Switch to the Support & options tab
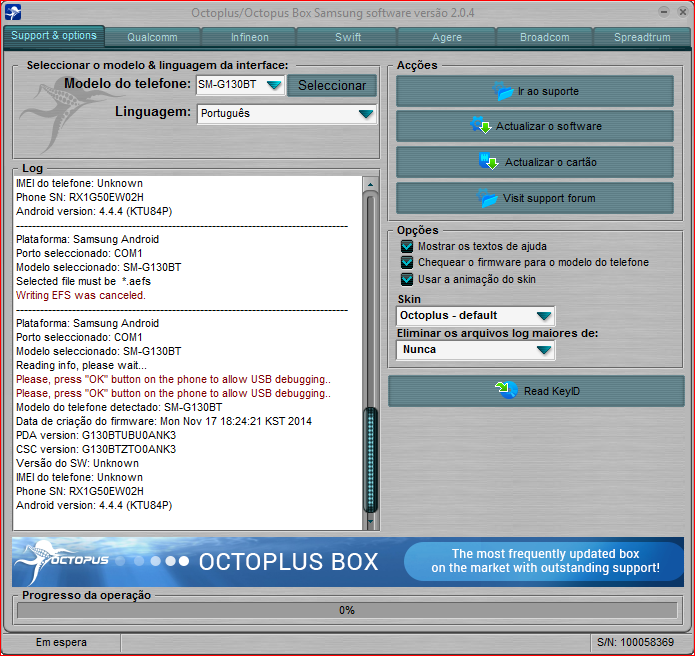 [x=54, y=35]
